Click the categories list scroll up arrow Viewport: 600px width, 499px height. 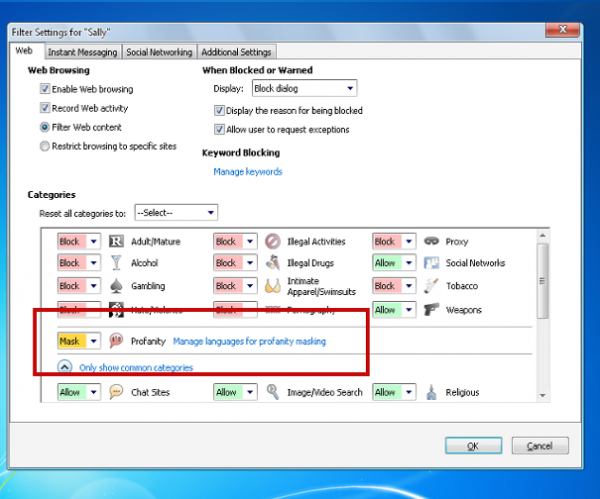tap(543, 235)
